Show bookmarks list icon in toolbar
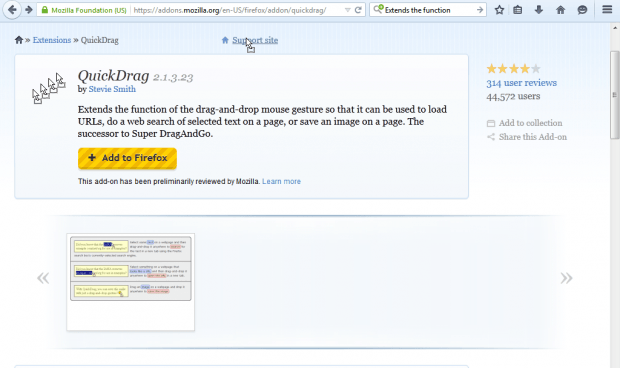The height and width of the screenshot is (368, 620). [x=518, y=10]
